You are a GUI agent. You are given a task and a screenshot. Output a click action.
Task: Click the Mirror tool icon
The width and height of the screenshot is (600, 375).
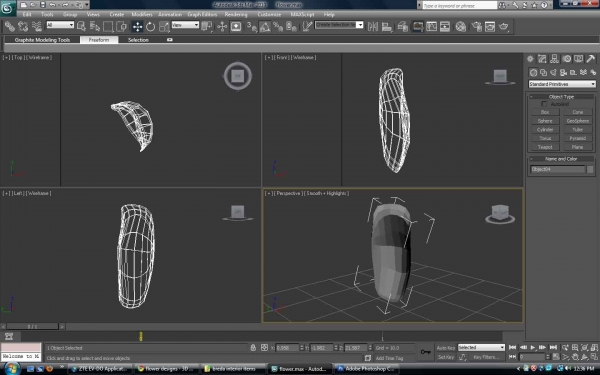pos(373,26)
